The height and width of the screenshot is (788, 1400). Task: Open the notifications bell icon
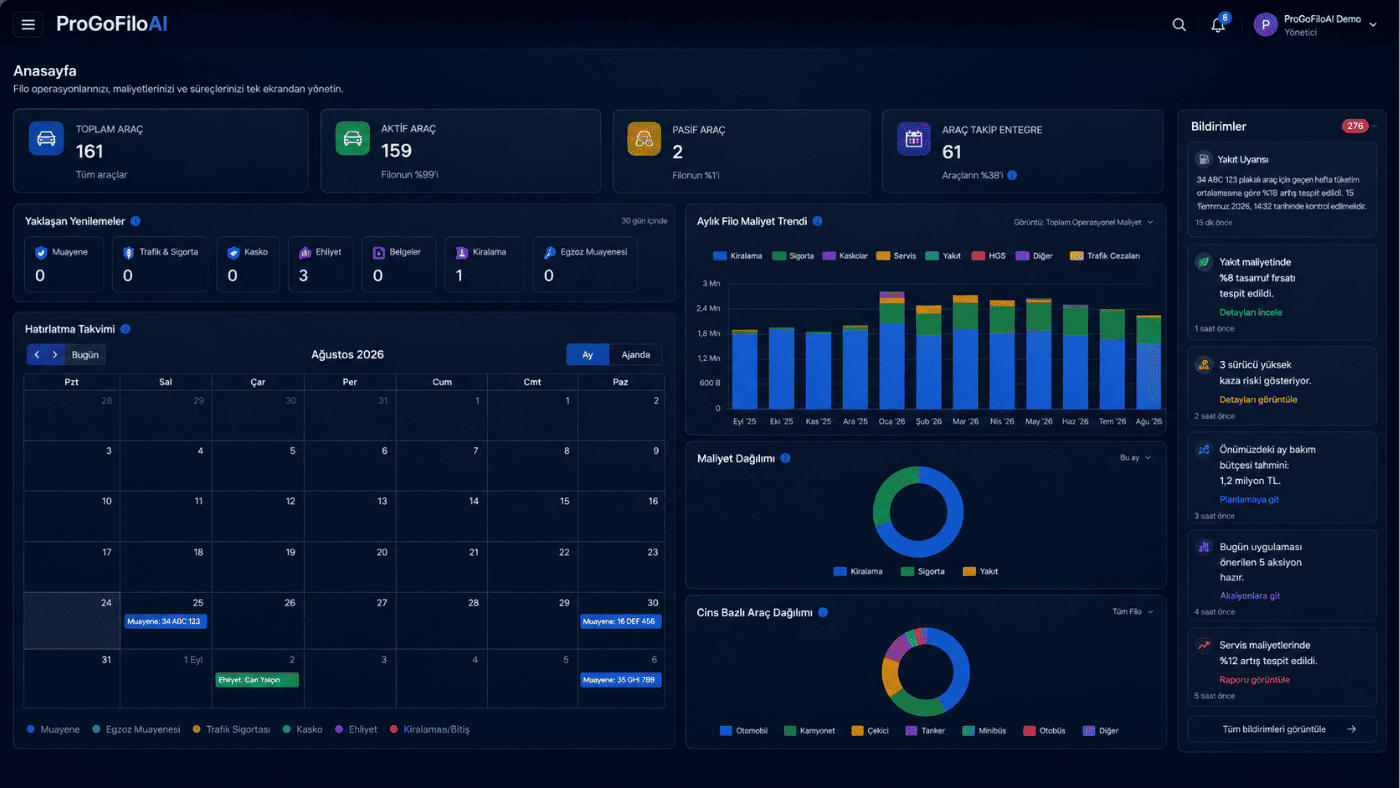(1218, 25)
